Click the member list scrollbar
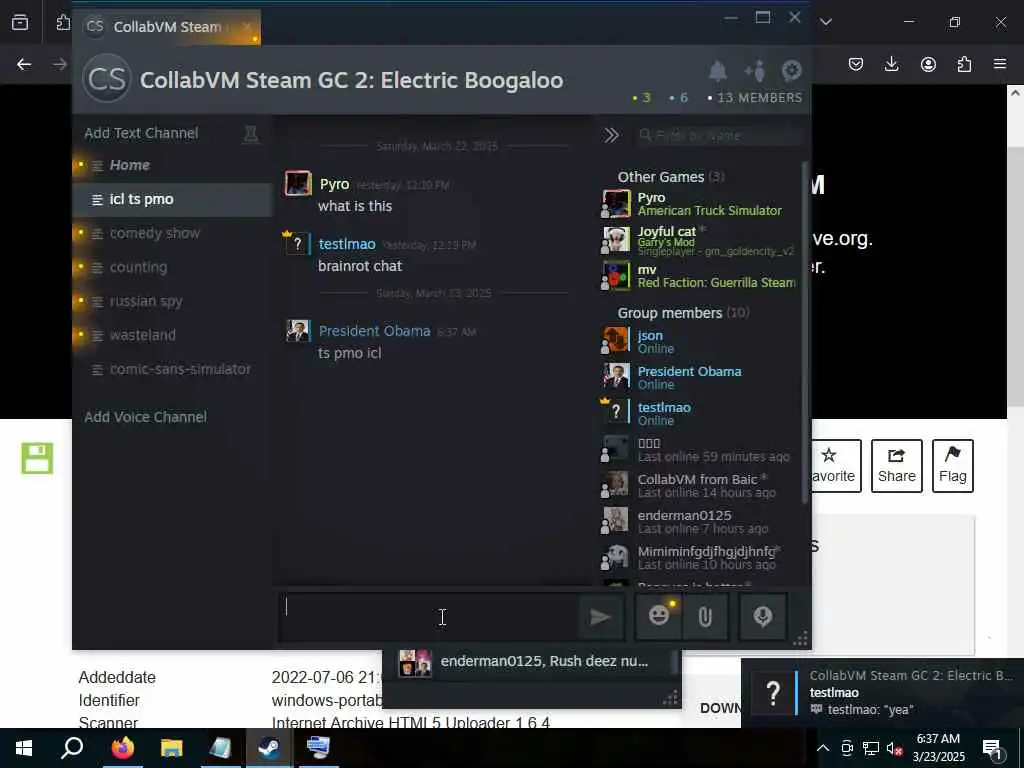Viewport: 1024px width, 768px height. tap(805, 333)
